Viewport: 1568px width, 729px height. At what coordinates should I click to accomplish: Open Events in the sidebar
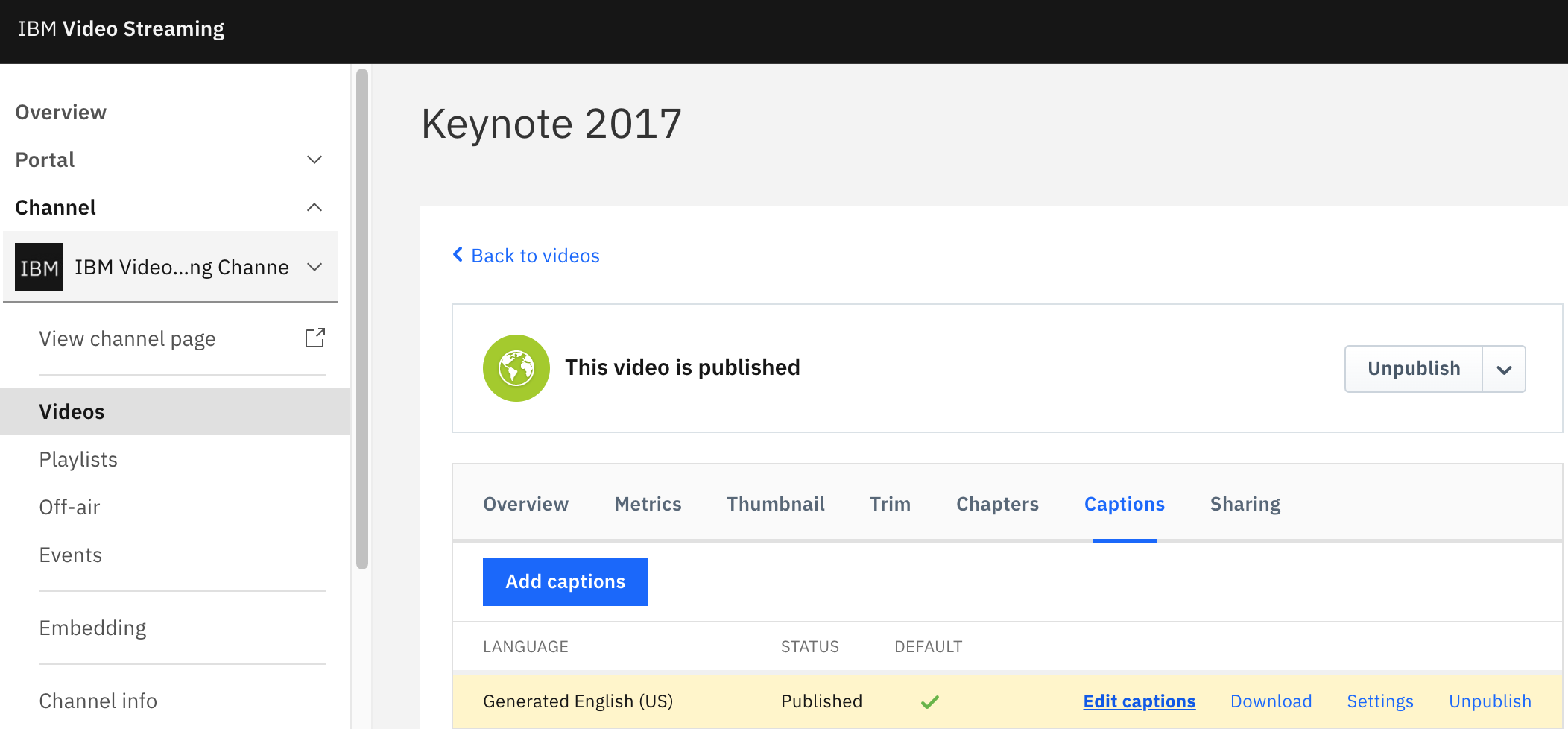[70, 555]
